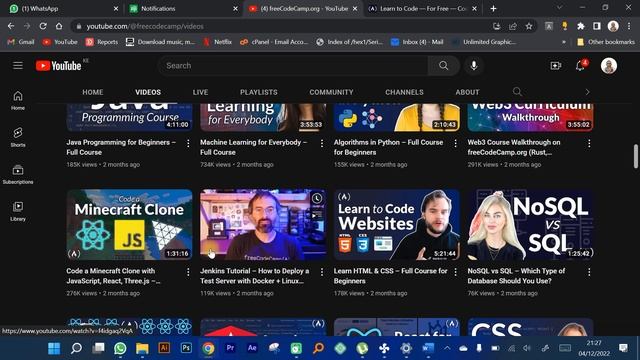
Task: Open options for Minecraft Clone video
Action: [x=188, y=272]
